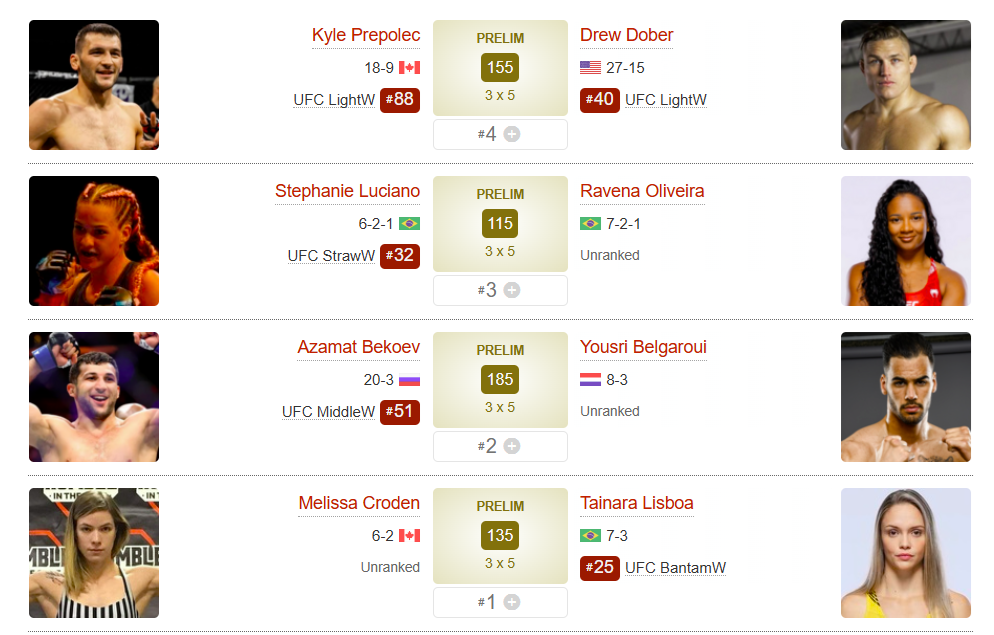The image size is (994, 635).
Task: Open Stephanie Luciano profile link
Action: 347,191
